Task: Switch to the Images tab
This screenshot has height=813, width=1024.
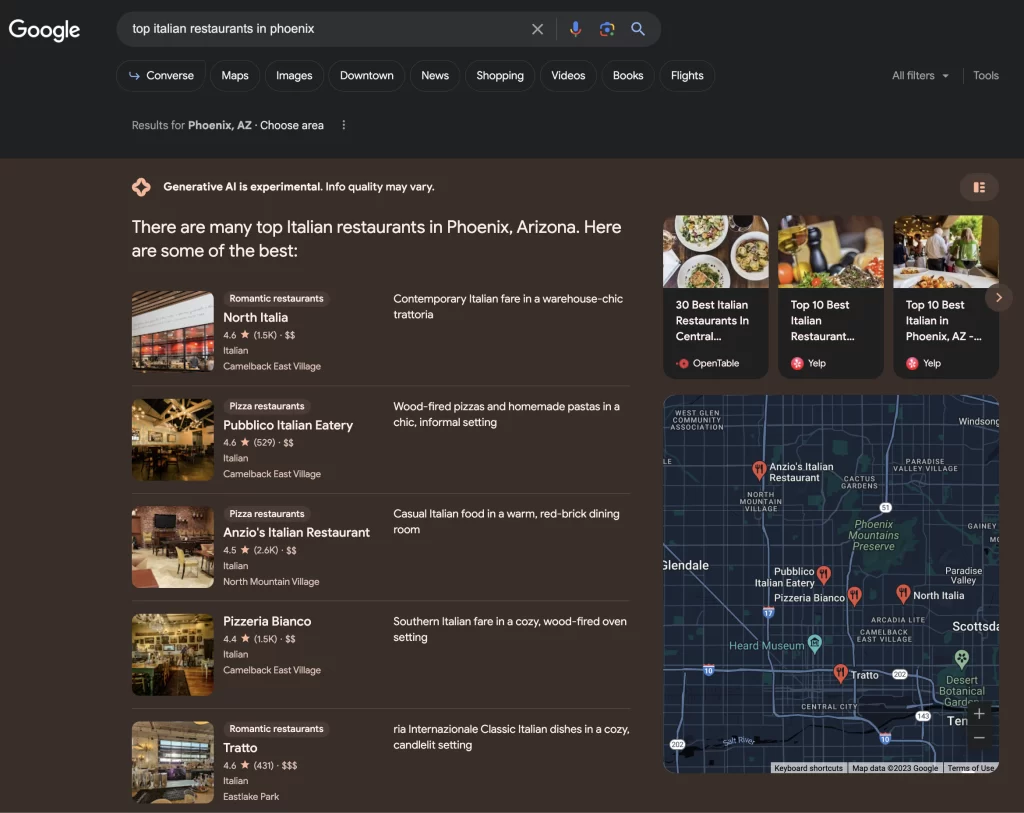Action: (293, 75)
